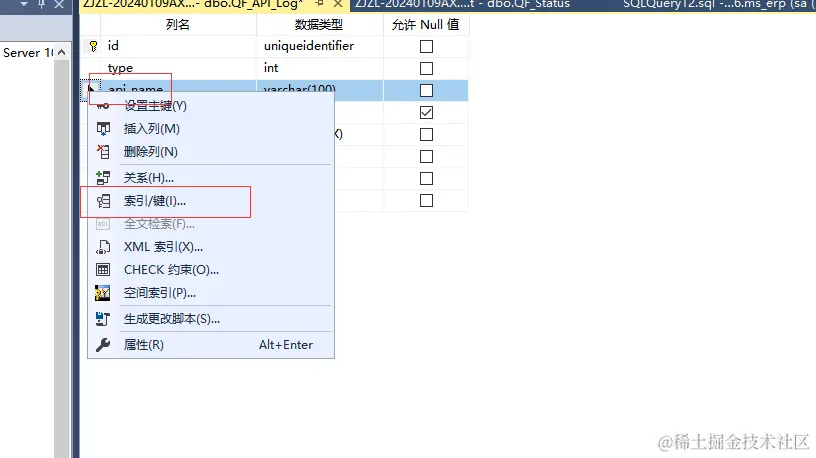Close the dbo.QF_API_Log tab
Viewport: 816px width, 458px height.
pos(338,4)
